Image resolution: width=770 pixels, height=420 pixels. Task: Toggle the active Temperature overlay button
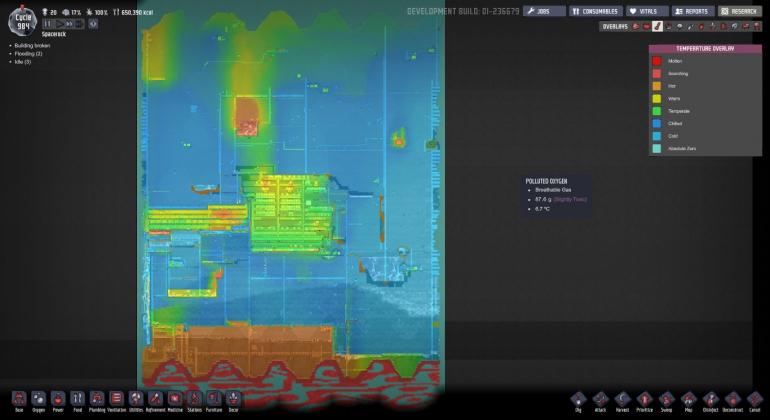[x=657, y=27]
